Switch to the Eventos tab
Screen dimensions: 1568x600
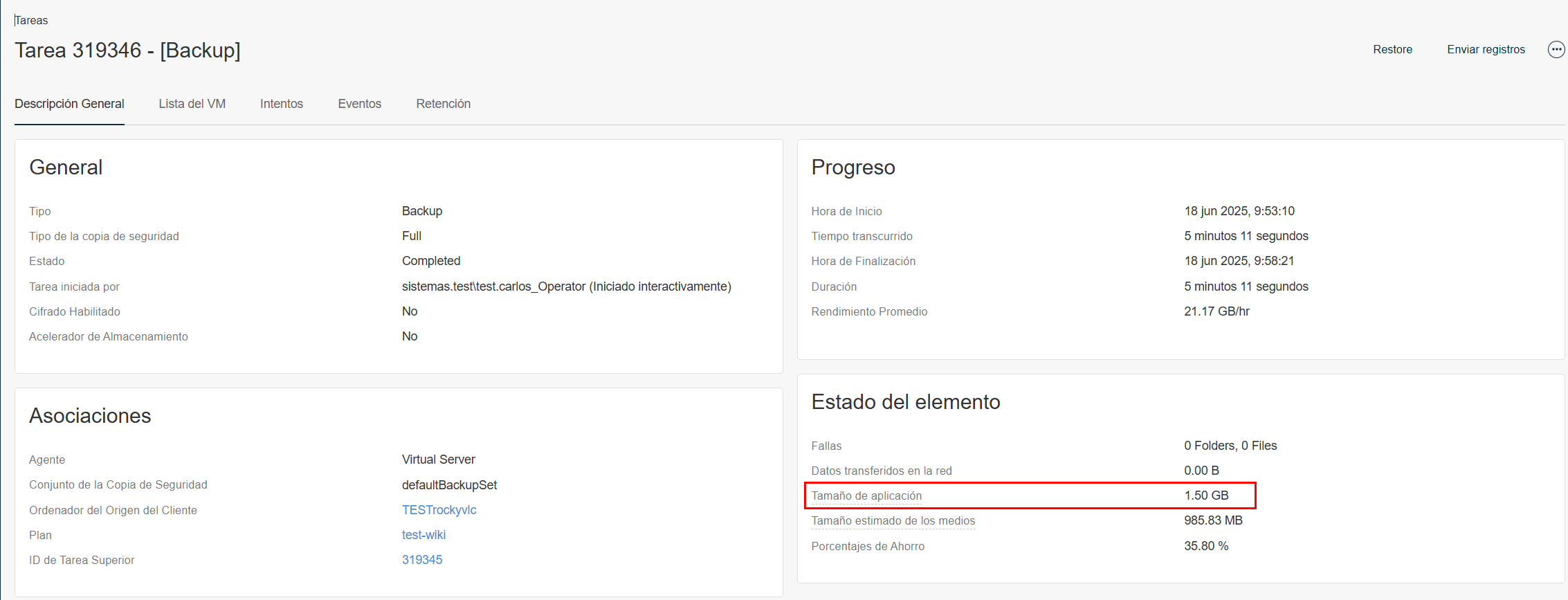[359, 104]
